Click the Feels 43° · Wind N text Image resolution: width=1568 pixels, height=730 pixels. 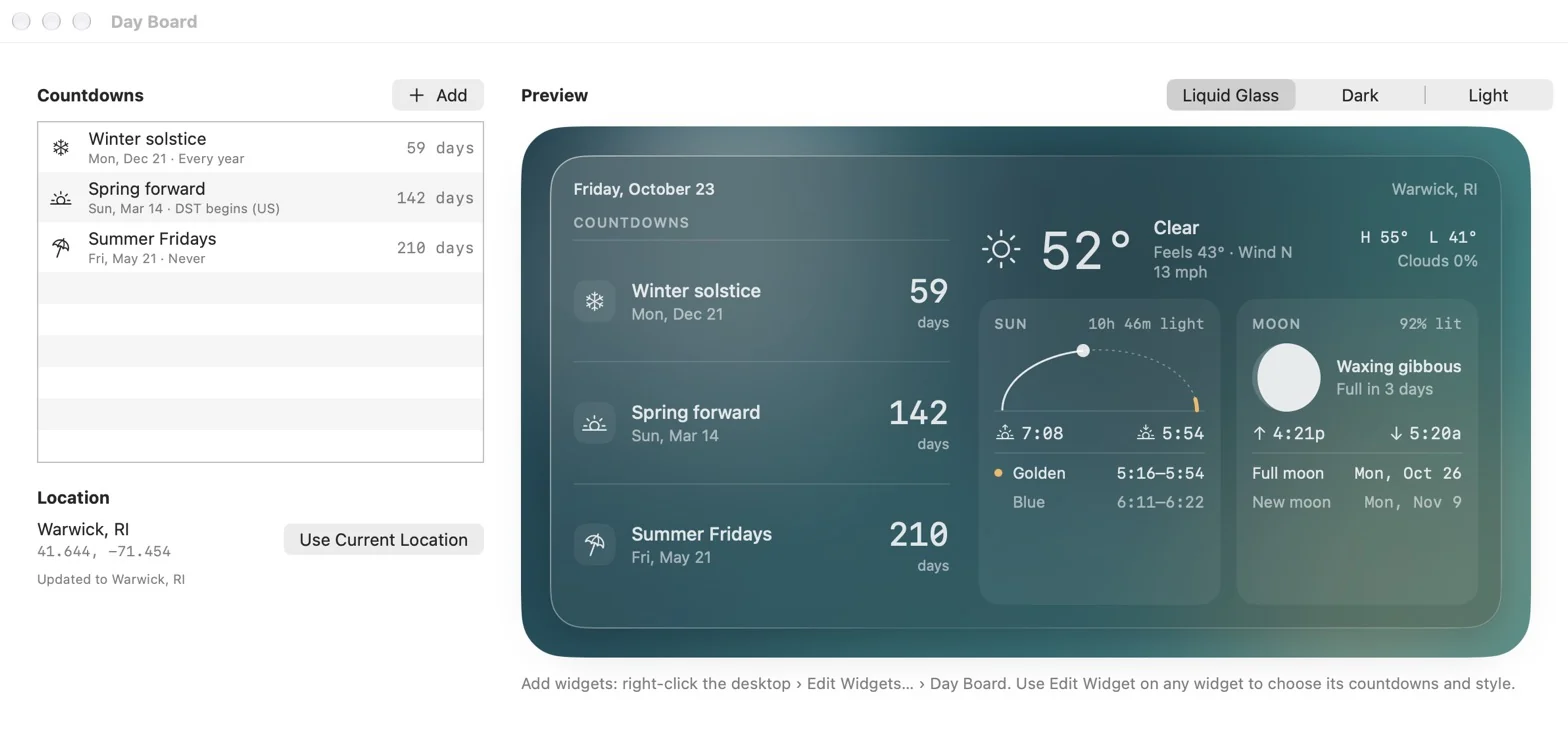click(1222, 252)
